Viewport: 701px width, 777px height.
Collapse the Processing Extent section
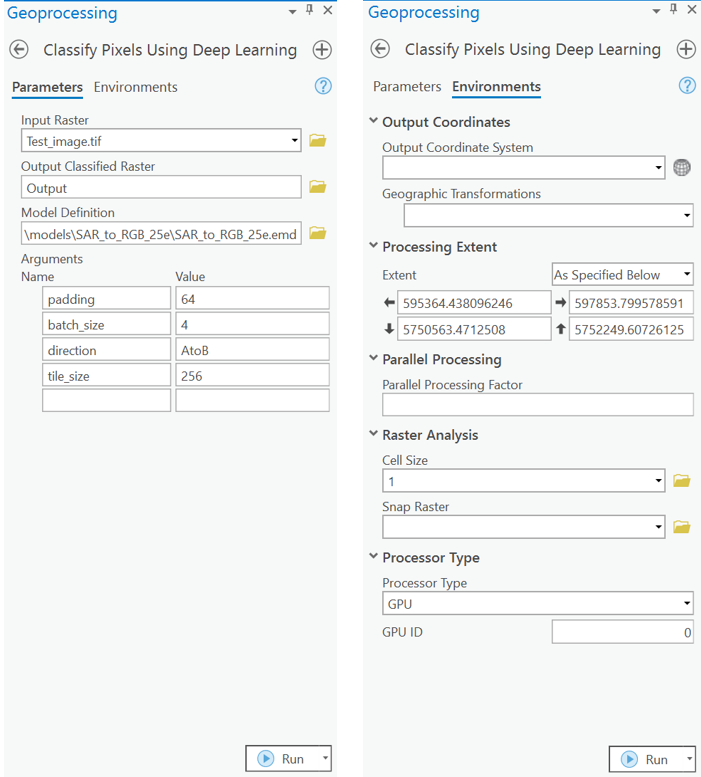coord(374,246)
